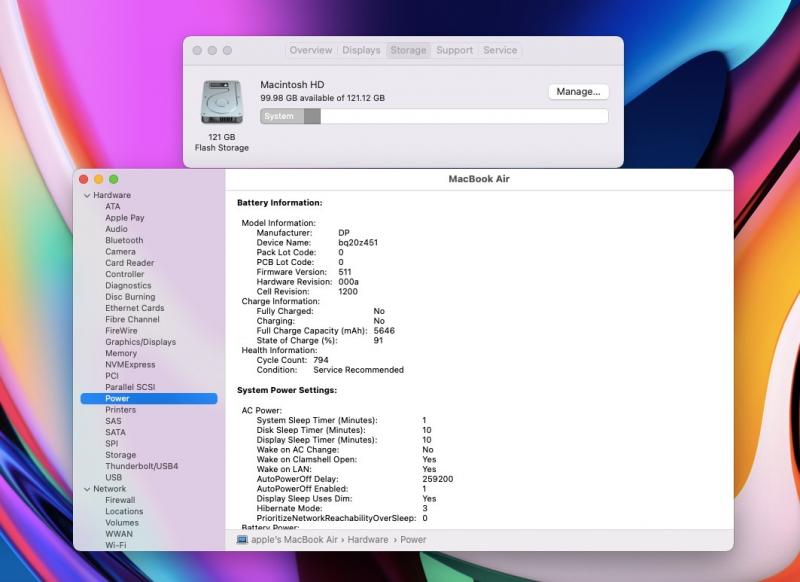Viewport: 800px width, 582px height.
Task: Collapse the Hardware section in sidebar
Action: click(x=87, y=195)
